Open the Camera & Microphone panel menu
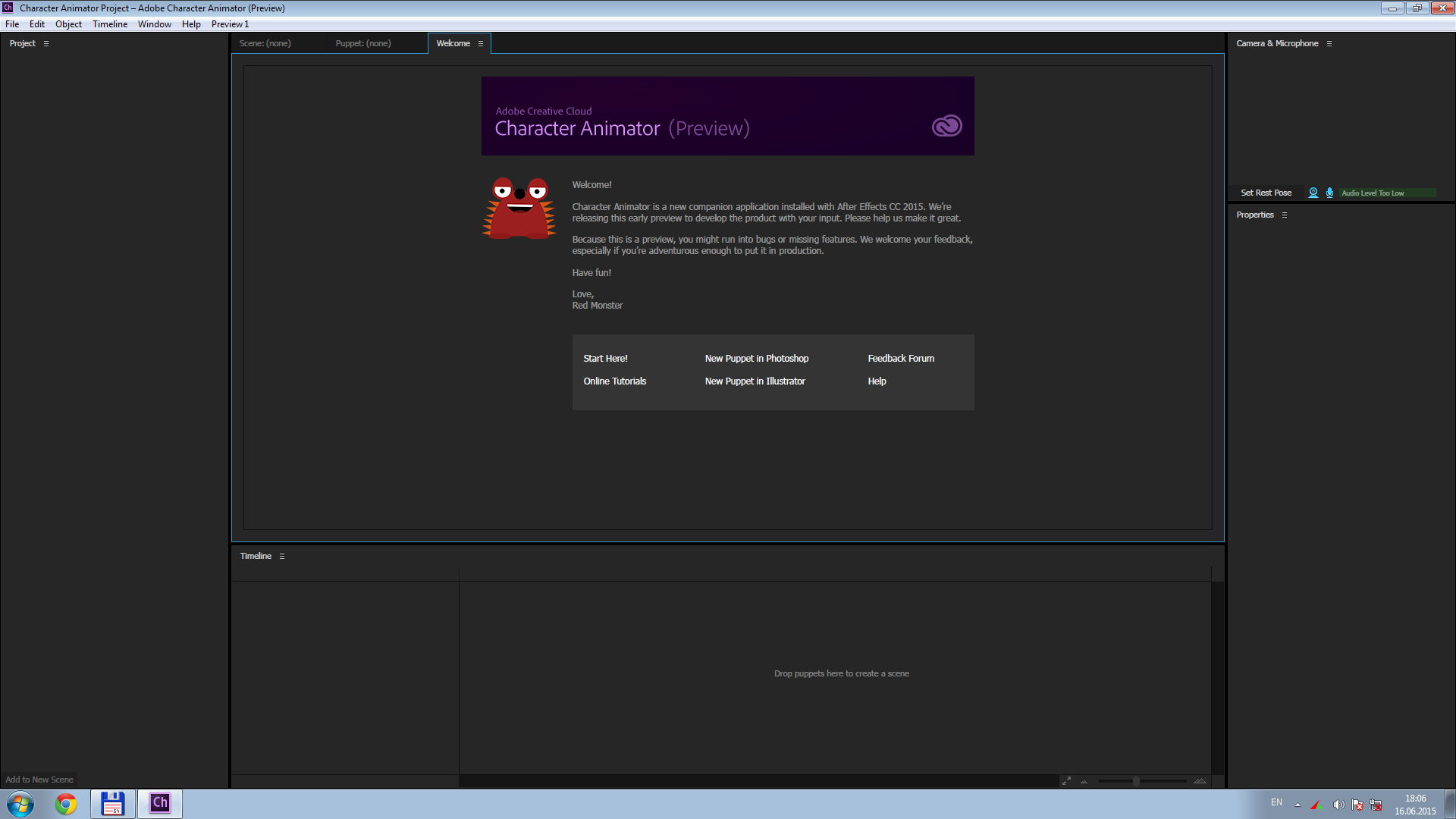This screenshot has width=1456, height=819. [x=1329, y=43]
